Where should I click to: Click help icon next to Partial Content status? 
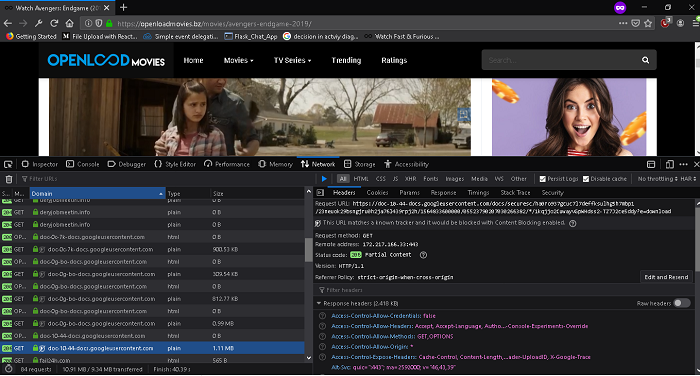tap(423, 255)
